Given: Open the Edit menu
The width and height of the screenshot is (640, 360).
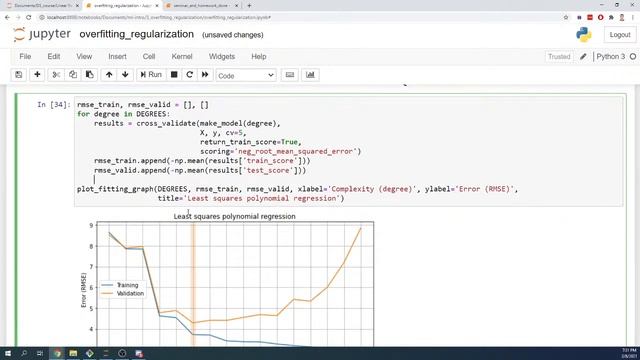Looking at the screenshot, I should click(x=53, y=56).
